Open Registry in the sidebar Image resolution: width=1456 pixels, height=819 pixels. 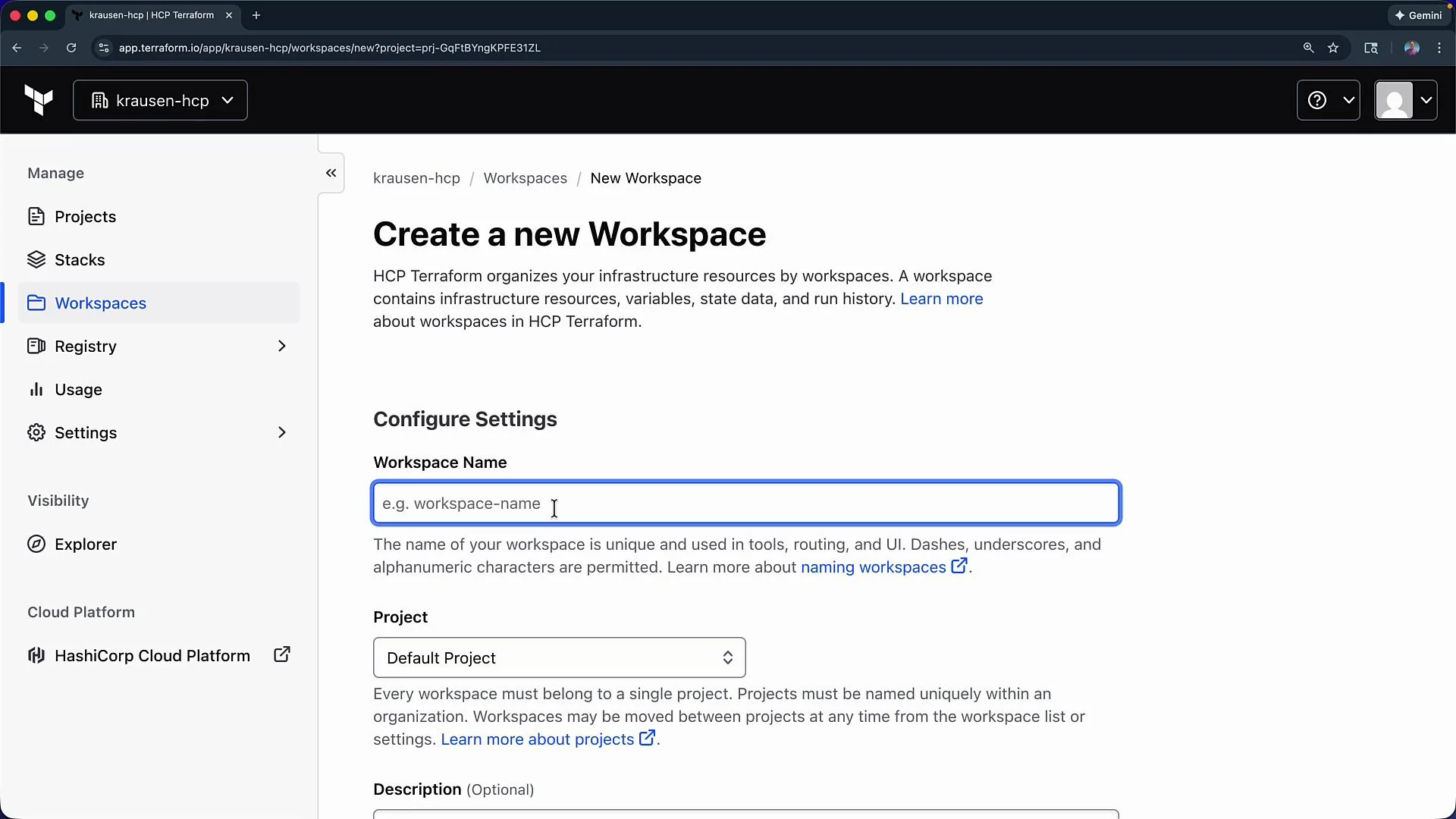click(159, 347)
